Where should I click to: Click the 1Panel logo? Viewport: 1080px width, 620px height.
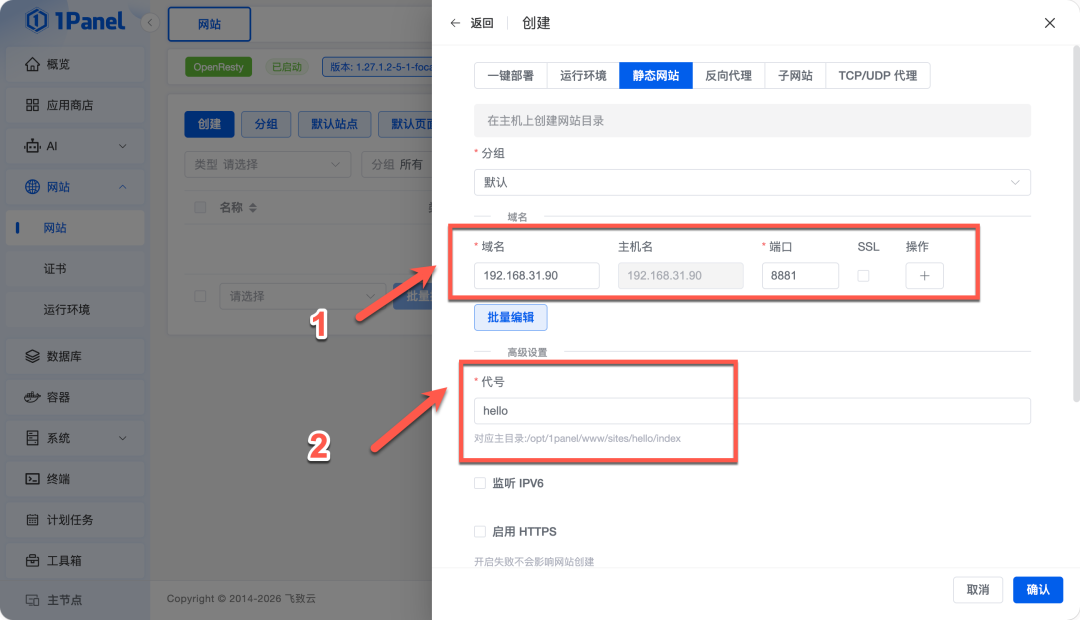(x=75, y=21)
